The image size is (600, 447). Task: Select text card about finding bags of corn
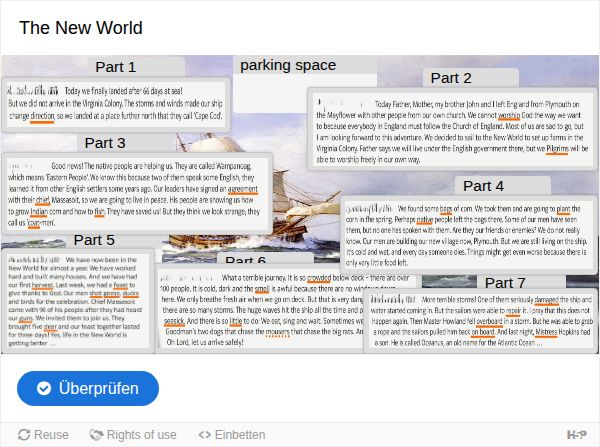point(469,235)
